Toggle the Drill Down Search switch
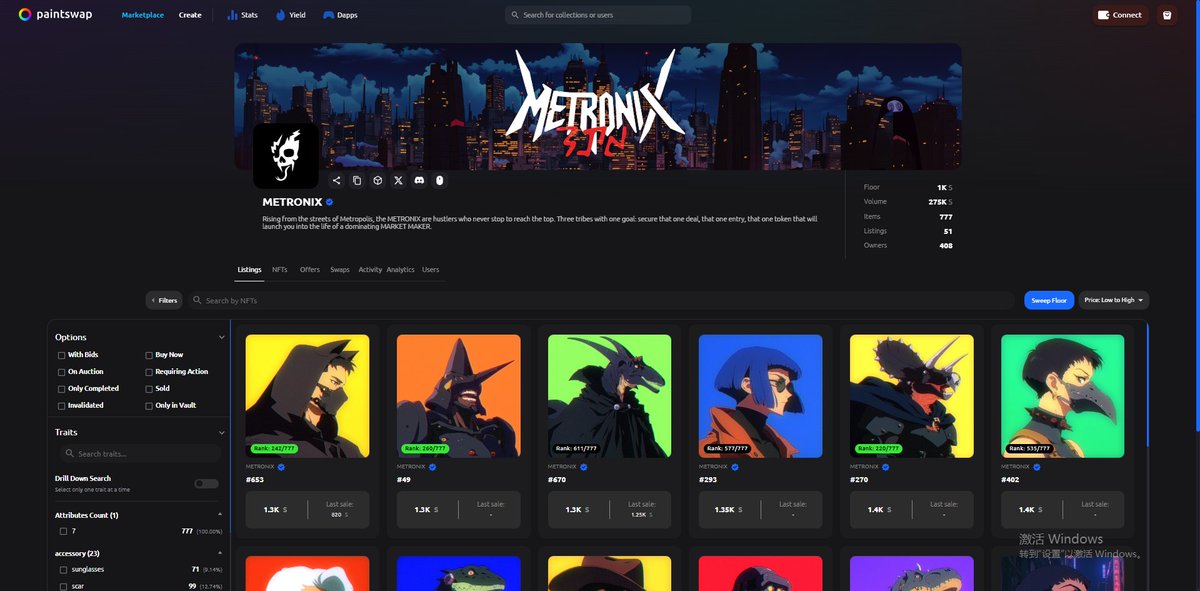 [x=206, y=484]
